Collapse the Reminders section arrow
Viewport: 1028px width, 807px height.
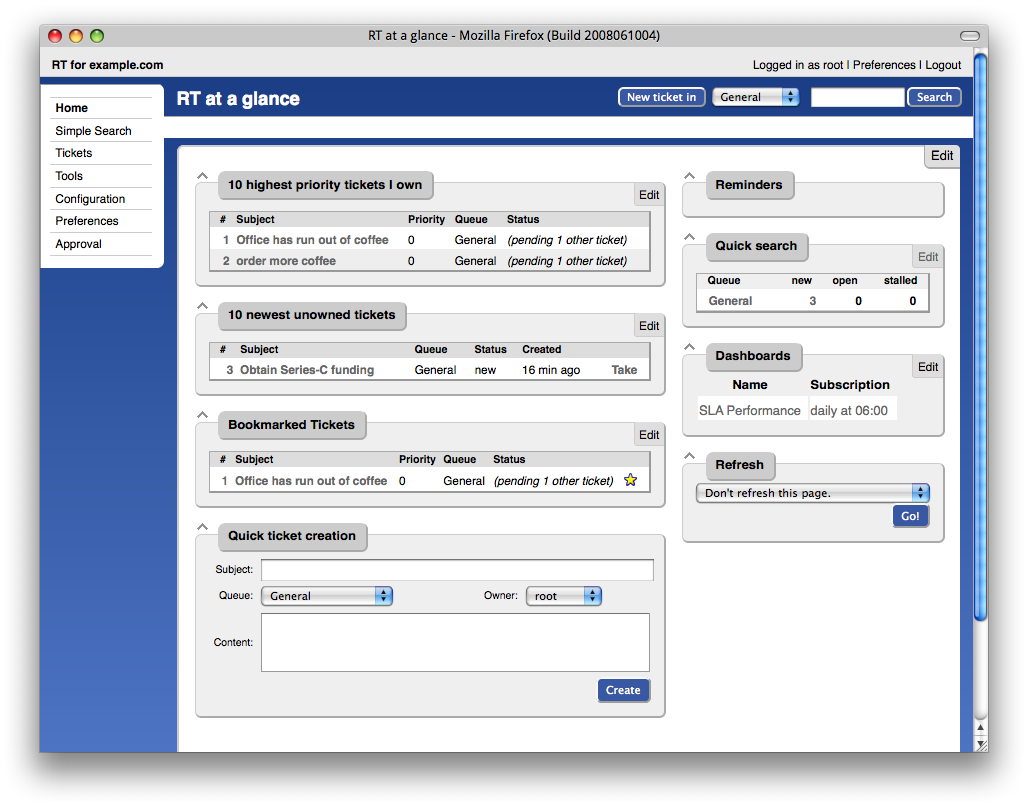click(x=689, y=176)
